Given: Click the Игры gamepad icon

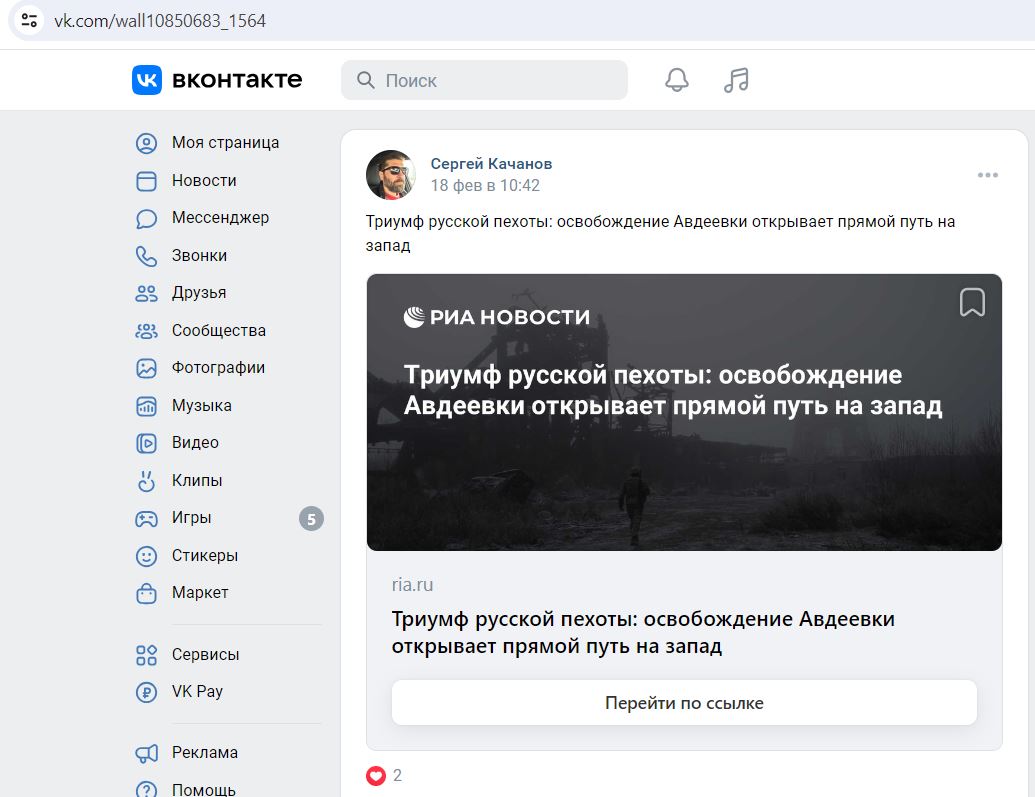Looking at the screenshot, I should pos(146,519).
